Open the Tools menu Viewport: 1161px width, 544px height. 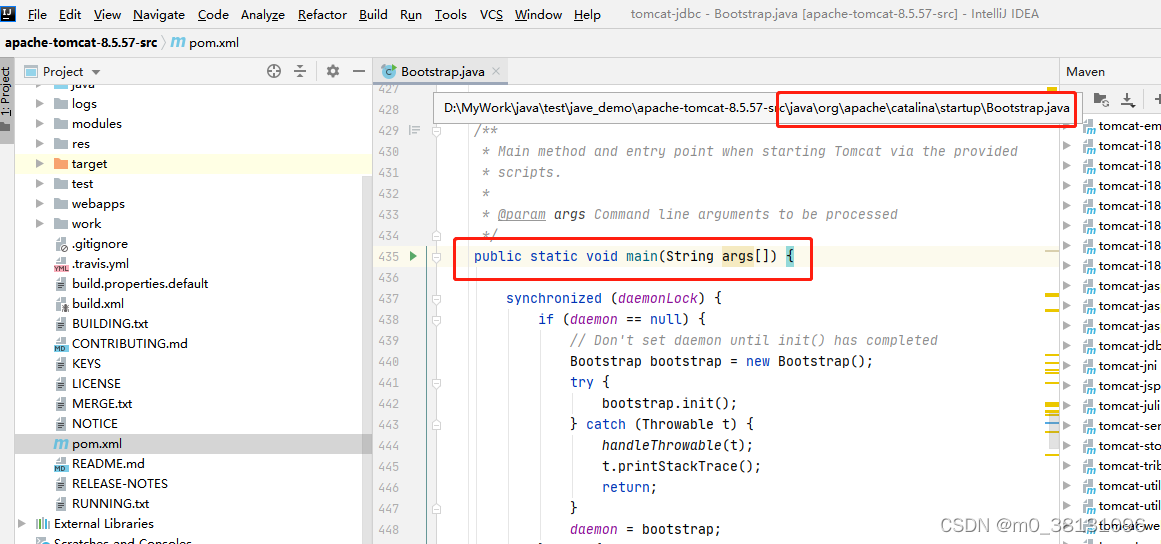tap(450, 15)
